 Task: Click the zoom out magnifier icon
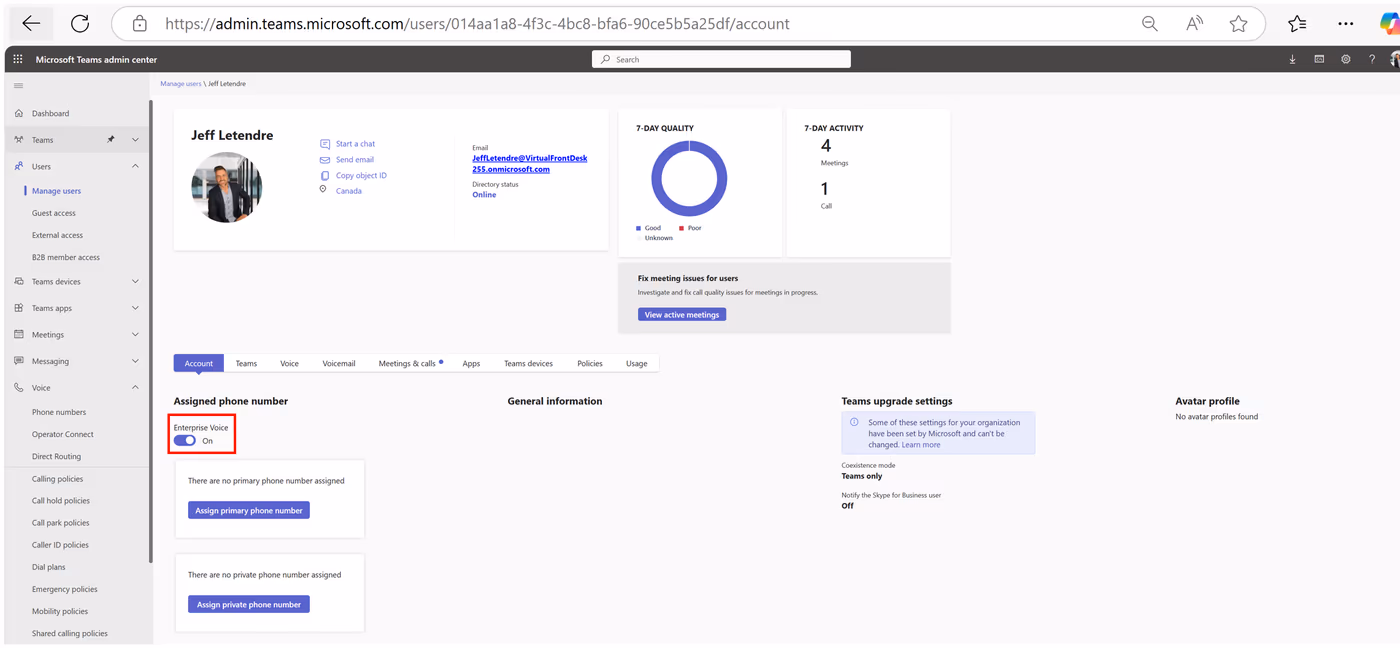(x=1150, y=23)
